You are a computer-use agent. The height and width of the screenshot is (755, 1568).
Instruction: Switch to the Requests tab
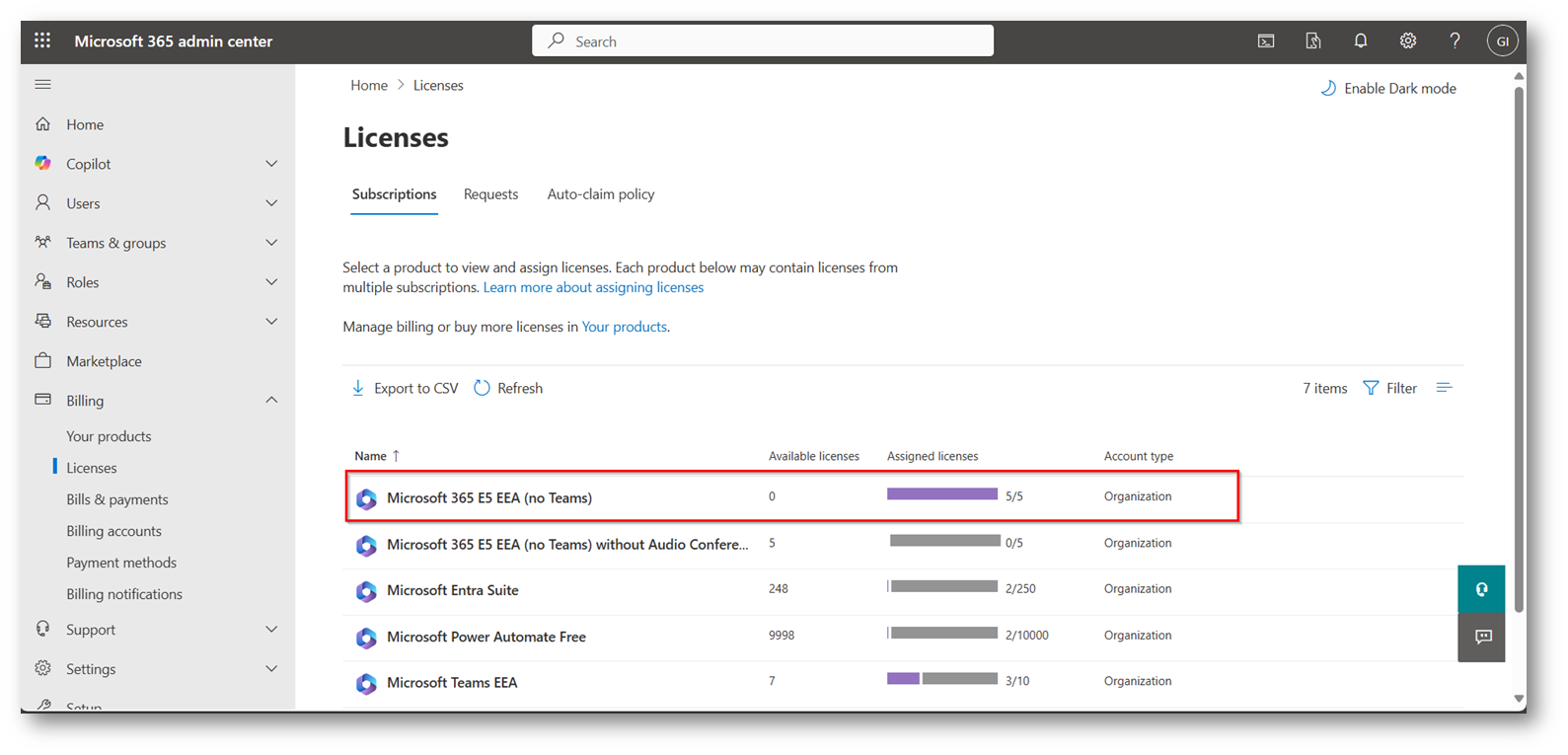tap(490, 194)
